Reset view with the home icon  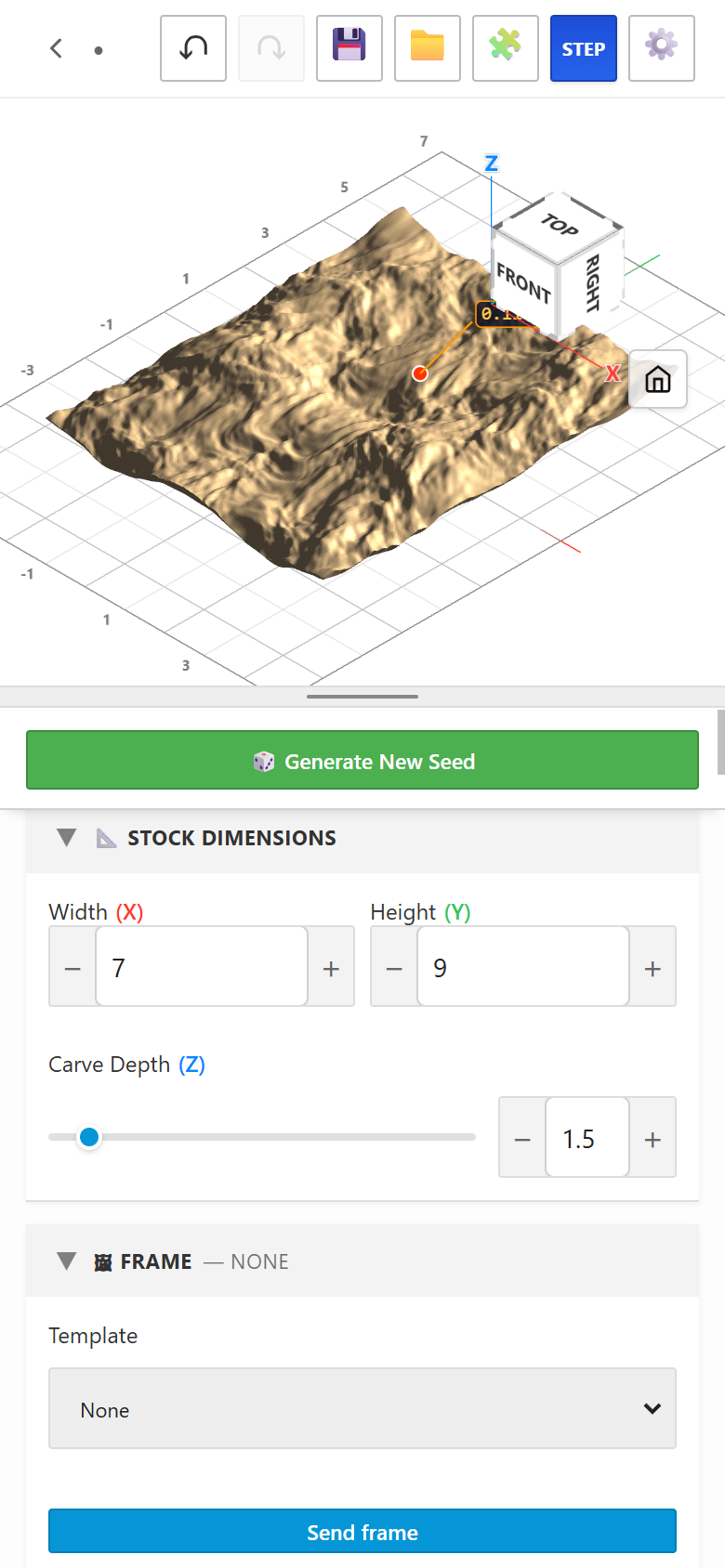(x=658, y=379)
